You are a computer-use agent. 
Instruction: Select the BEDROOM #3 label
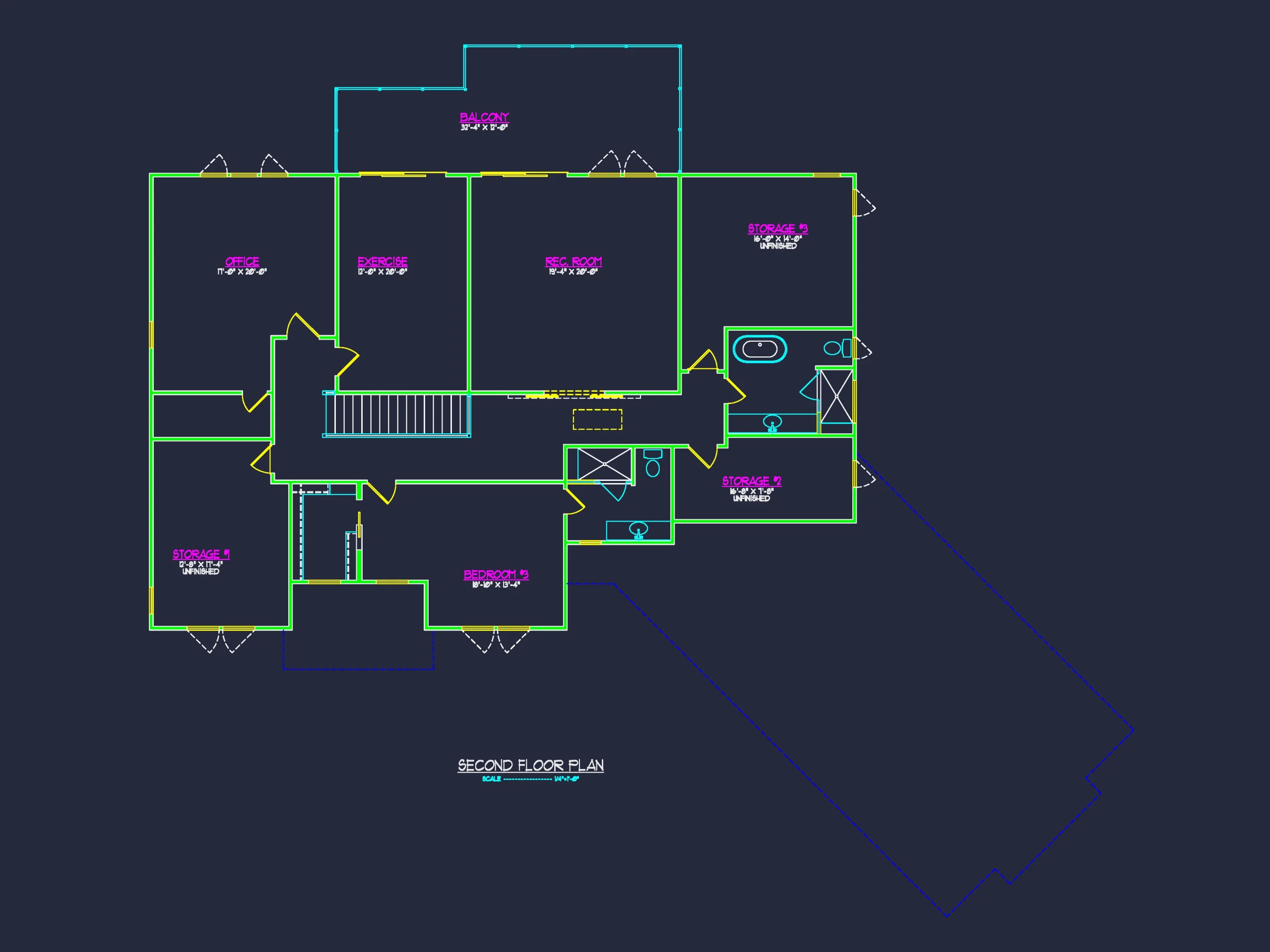tap(496, 574)
